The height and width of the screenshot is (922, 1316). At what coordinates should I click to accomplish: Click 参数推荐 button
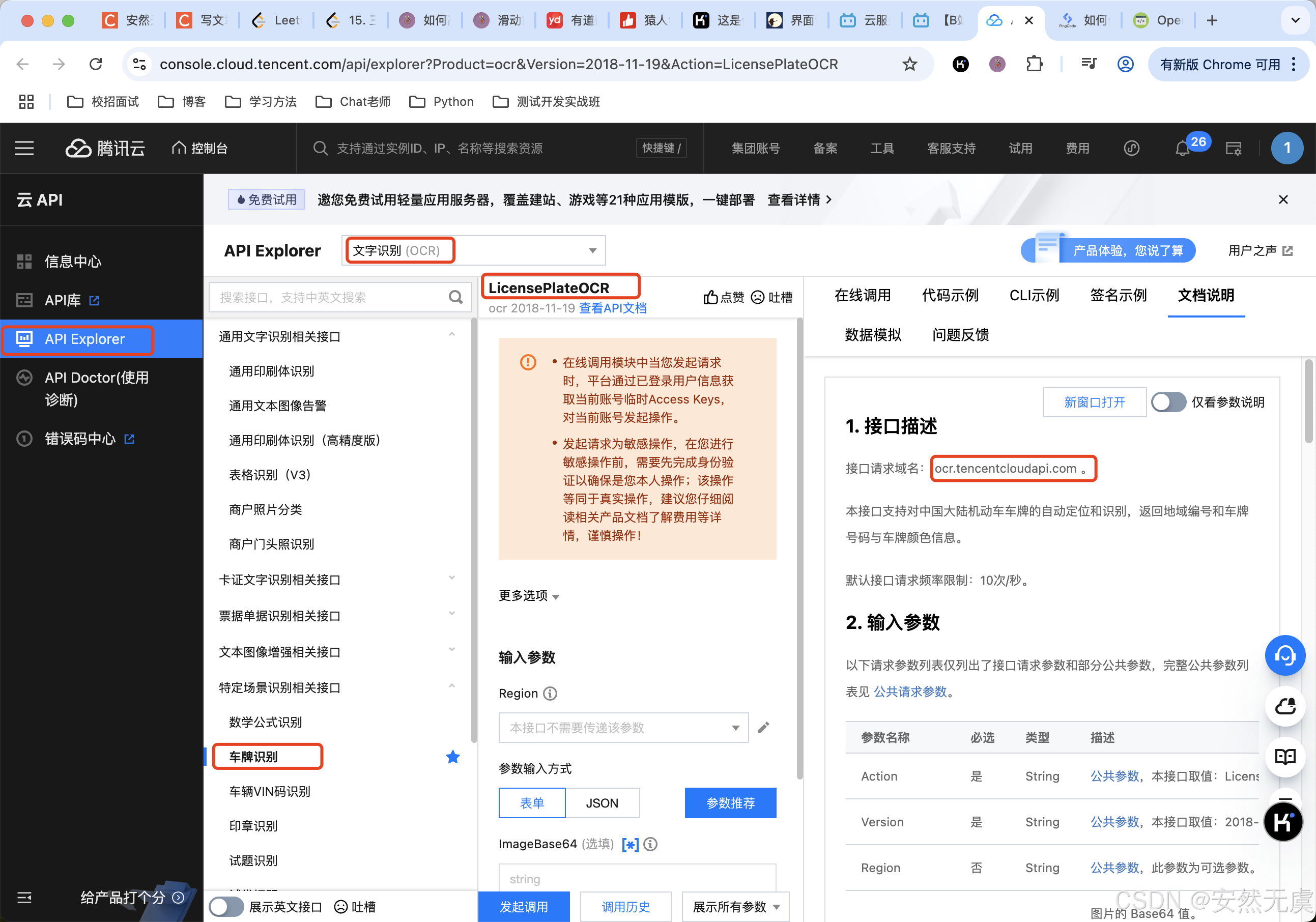(x=731, y=803)
